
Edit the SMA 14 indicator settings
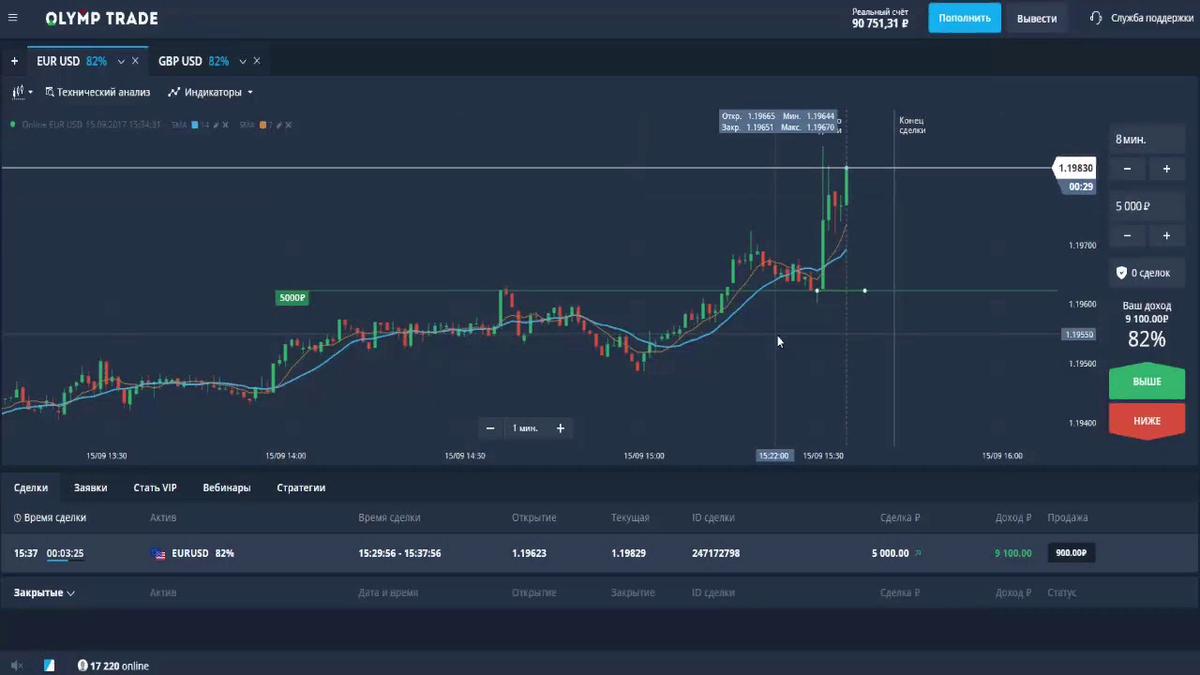(215, 125)
